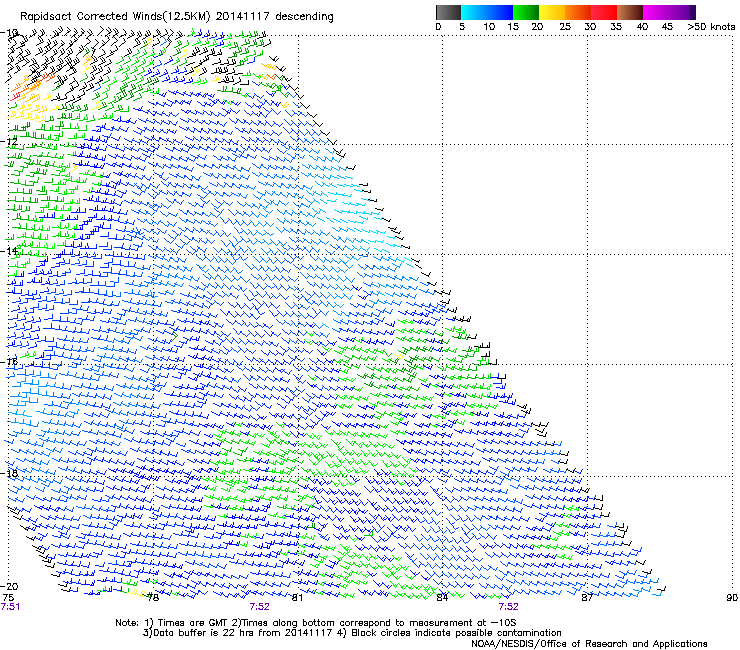This screenshot has height=650, width=740.
Task: Pick the green 15–20 knots legend segment
Action: tap(526, 12)
